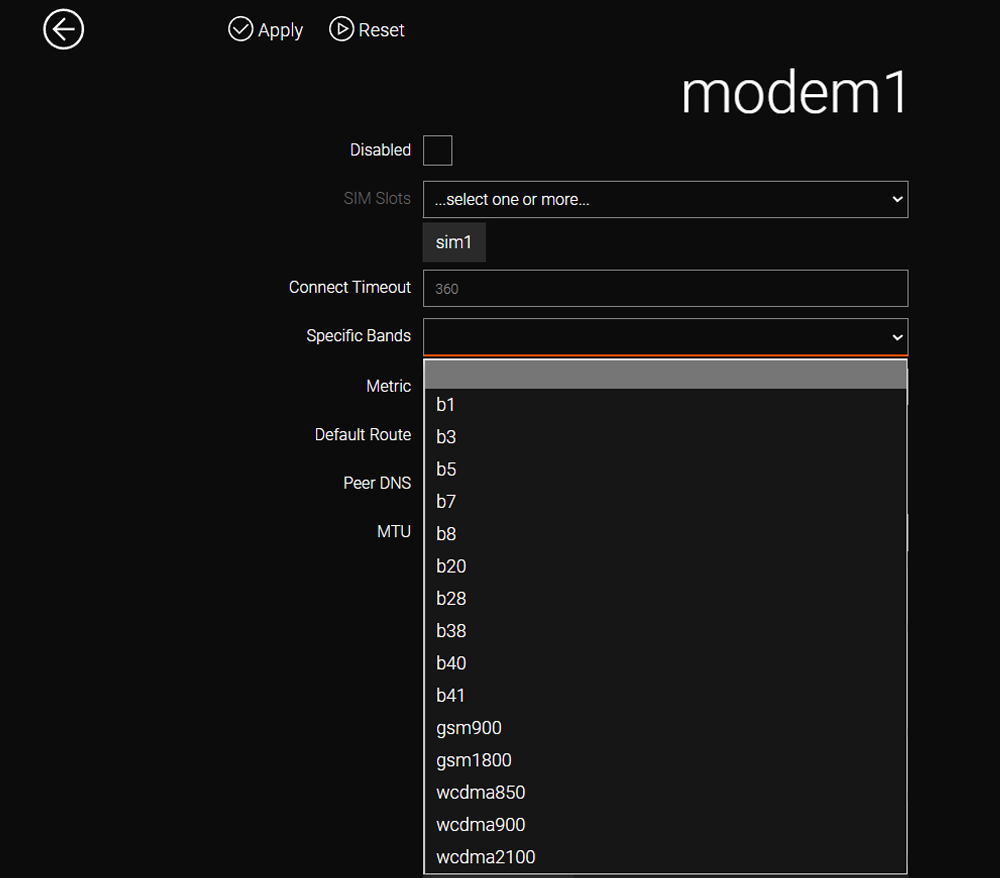1000x878 pixels.
Task: Pick wcdma900 from the bands list
Action: pos(665,824)
